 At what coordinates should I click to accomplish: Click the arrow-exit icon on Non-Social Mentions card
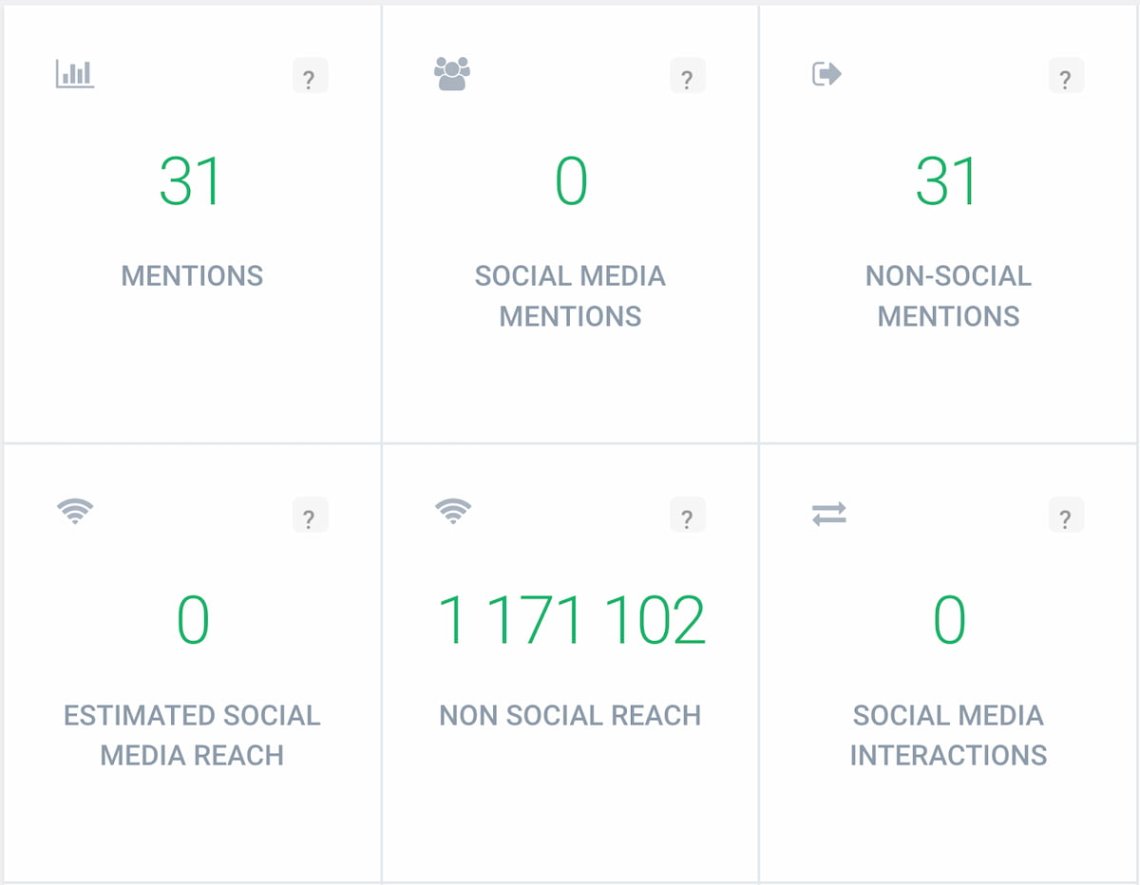tap(829, 74)
